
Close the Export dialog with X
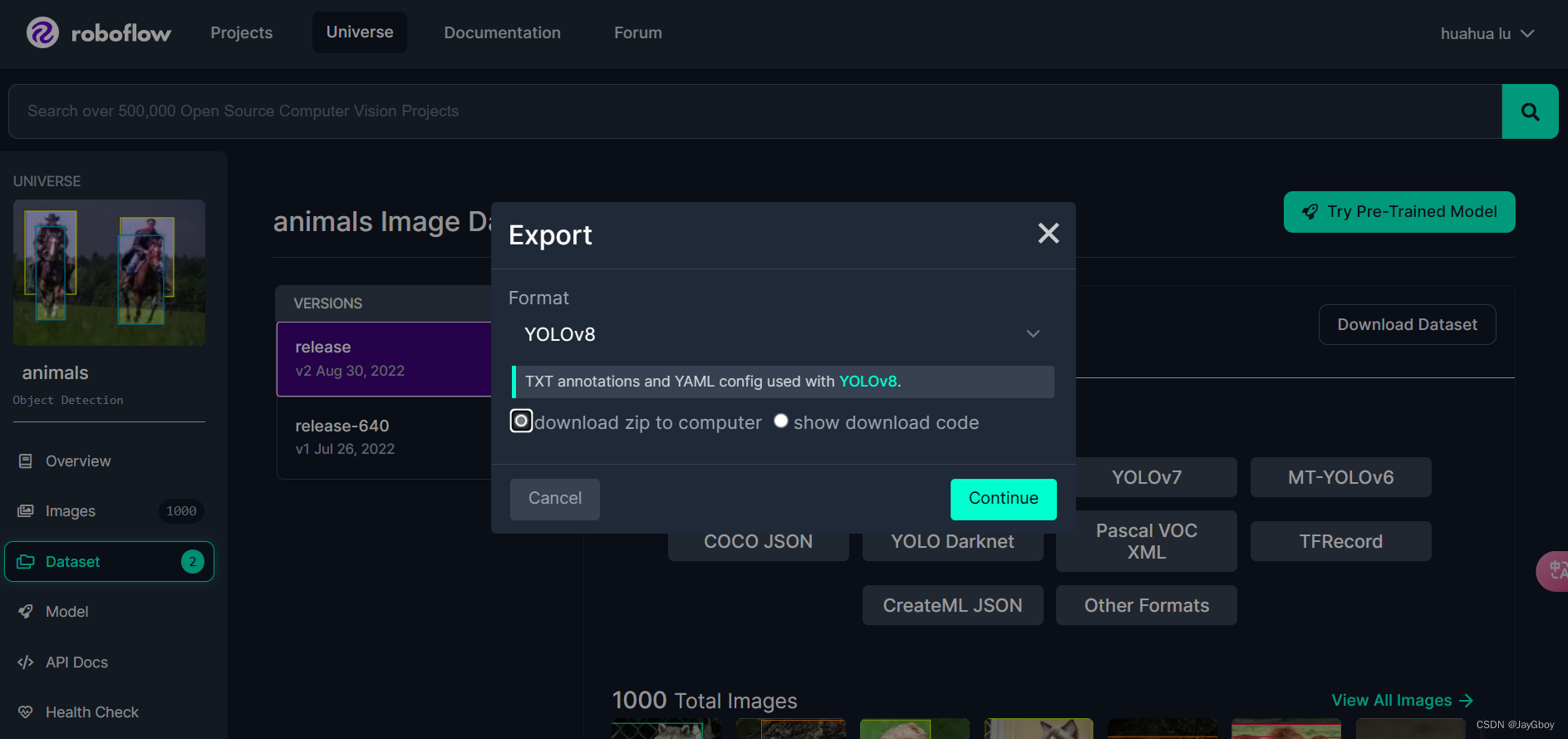(1049, 234)
